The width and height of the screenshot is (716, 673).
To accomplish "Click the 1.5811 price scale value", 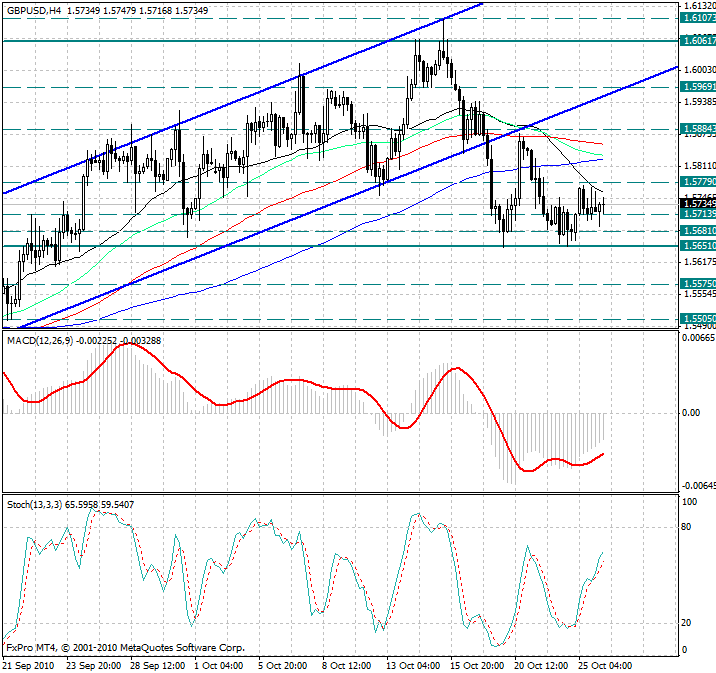I will (x=699, y=166).
